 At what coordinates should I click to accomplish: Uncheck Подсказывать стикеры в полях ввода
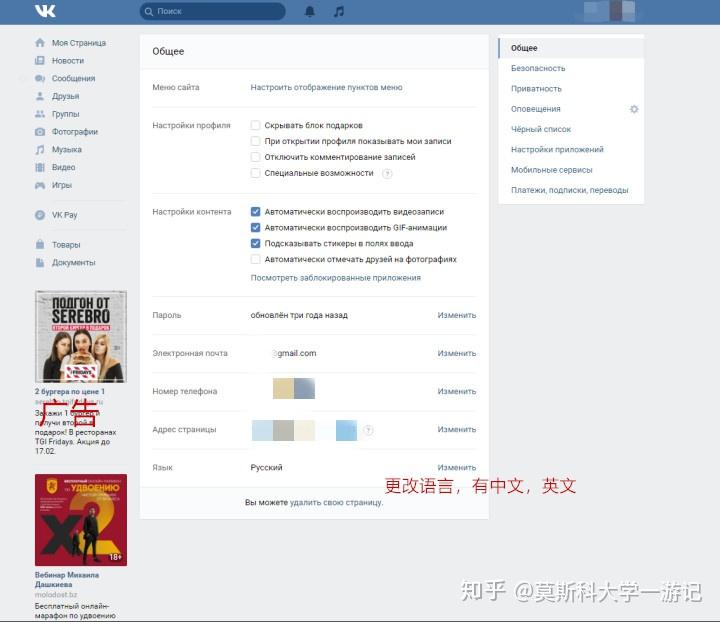(255, 243)
